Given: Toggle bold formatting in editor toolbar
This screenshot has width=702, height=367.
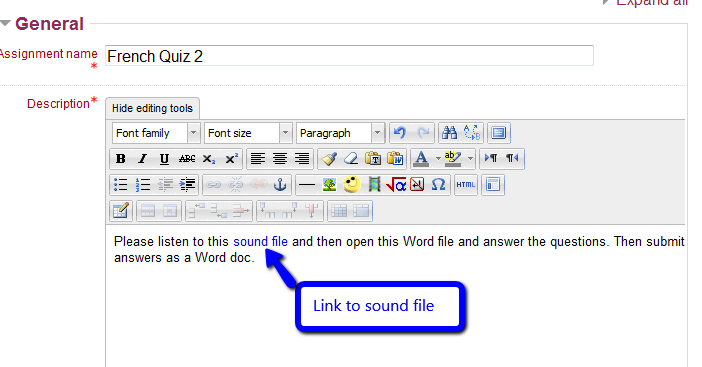Looking at the screenshot, I should (x=120, y=159).
